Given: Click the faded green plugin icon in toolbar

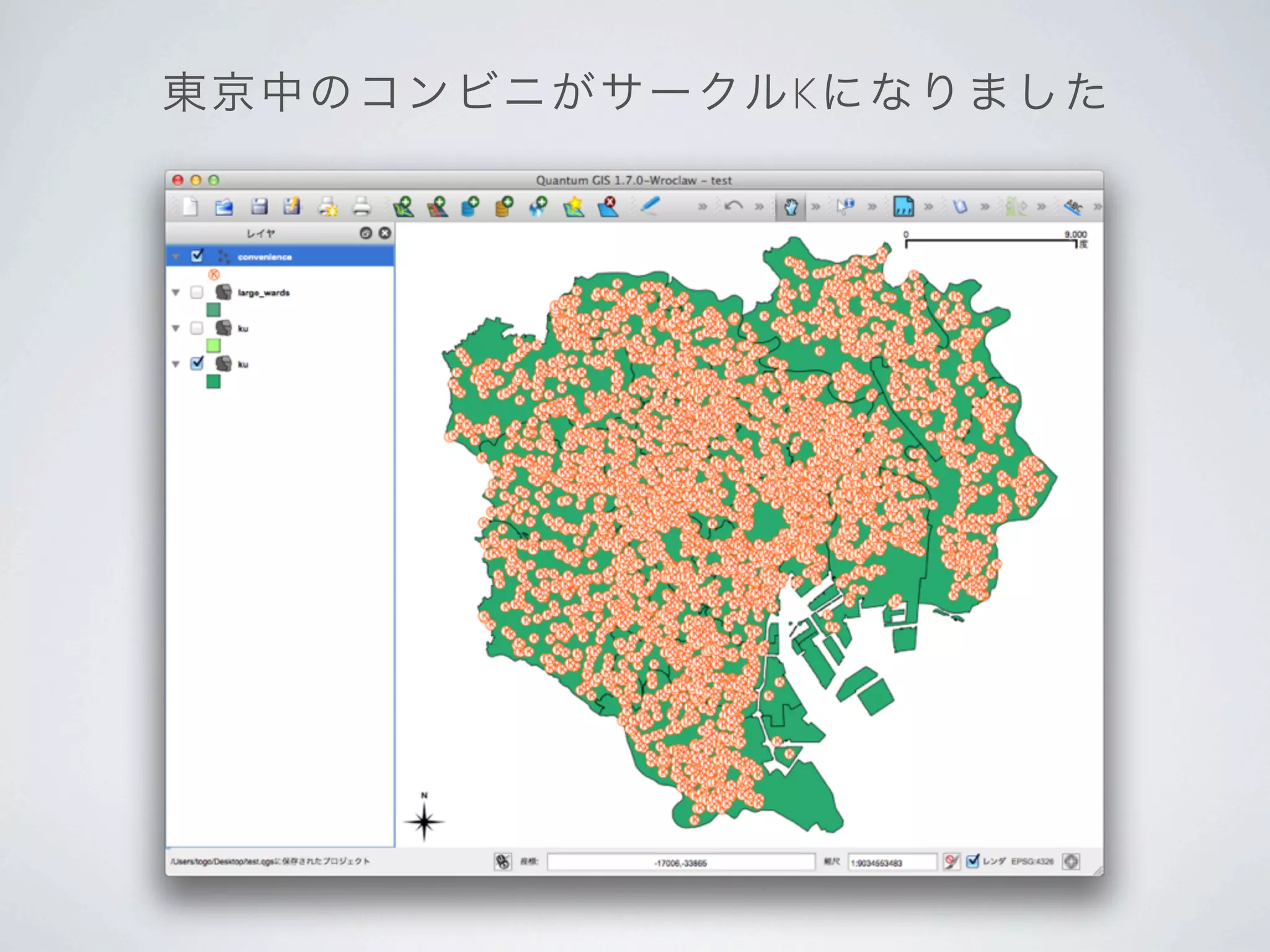Looking at the screenshot, I should (x=1016, y=206).
